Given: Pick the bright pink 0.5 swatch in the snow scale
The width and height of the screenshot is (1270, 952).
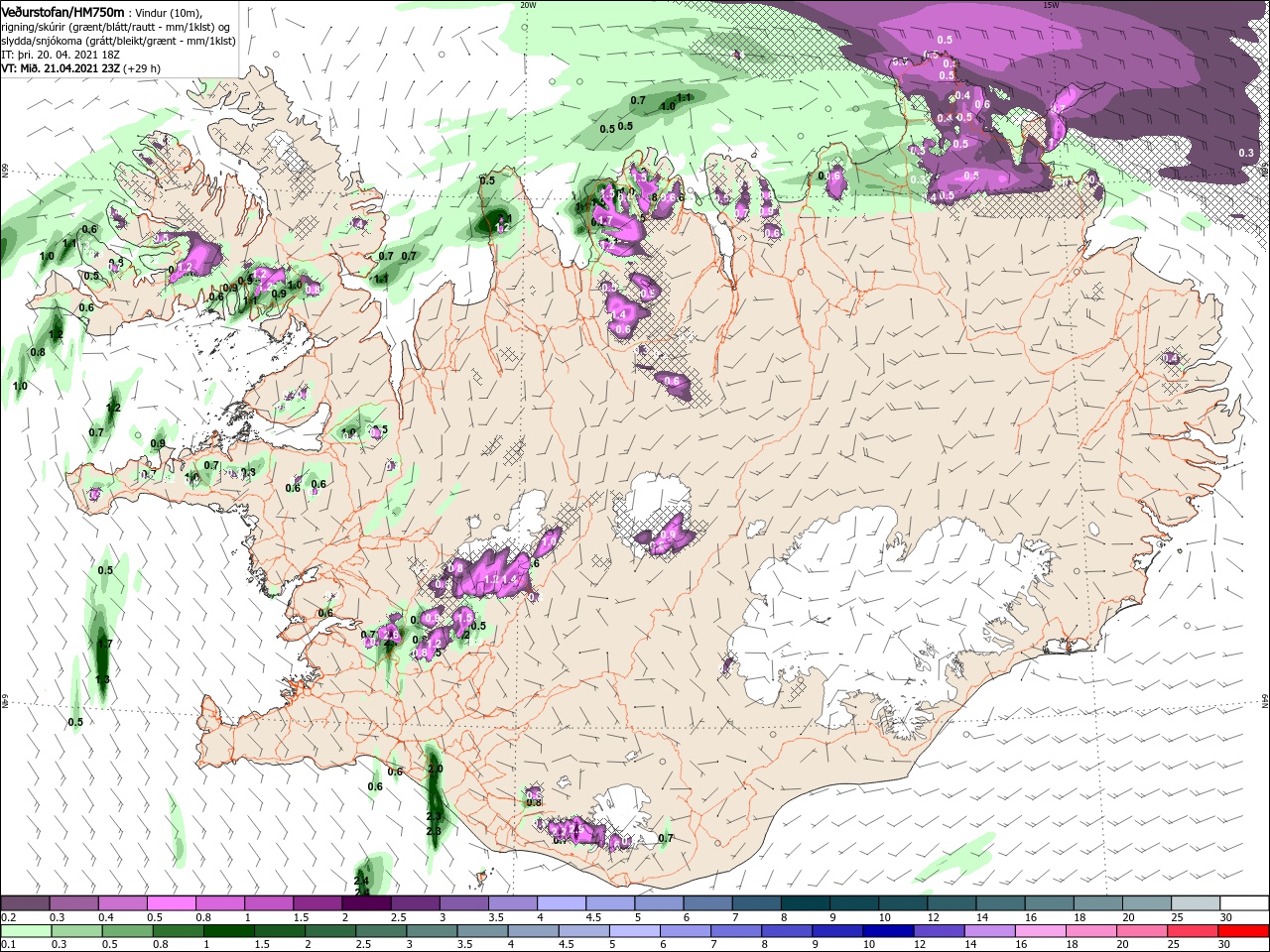Looking at the screenshot, I should pyautogui.click(x=171, y=903).
